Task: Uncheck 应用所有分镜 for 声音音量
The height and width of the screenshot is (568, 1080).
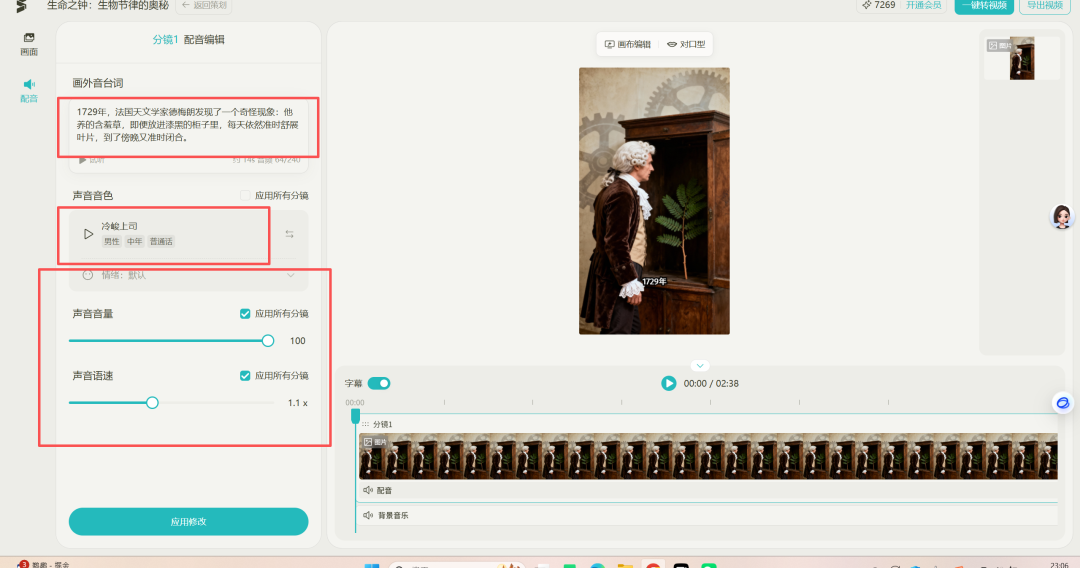Action: click(246, 314)
